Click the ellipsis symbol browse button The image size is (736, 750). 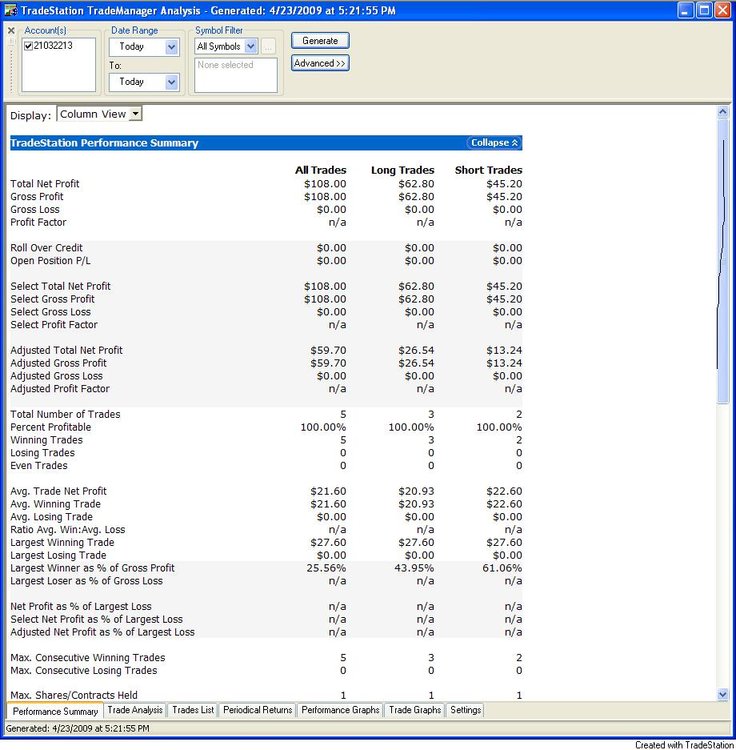click(268, 47)
